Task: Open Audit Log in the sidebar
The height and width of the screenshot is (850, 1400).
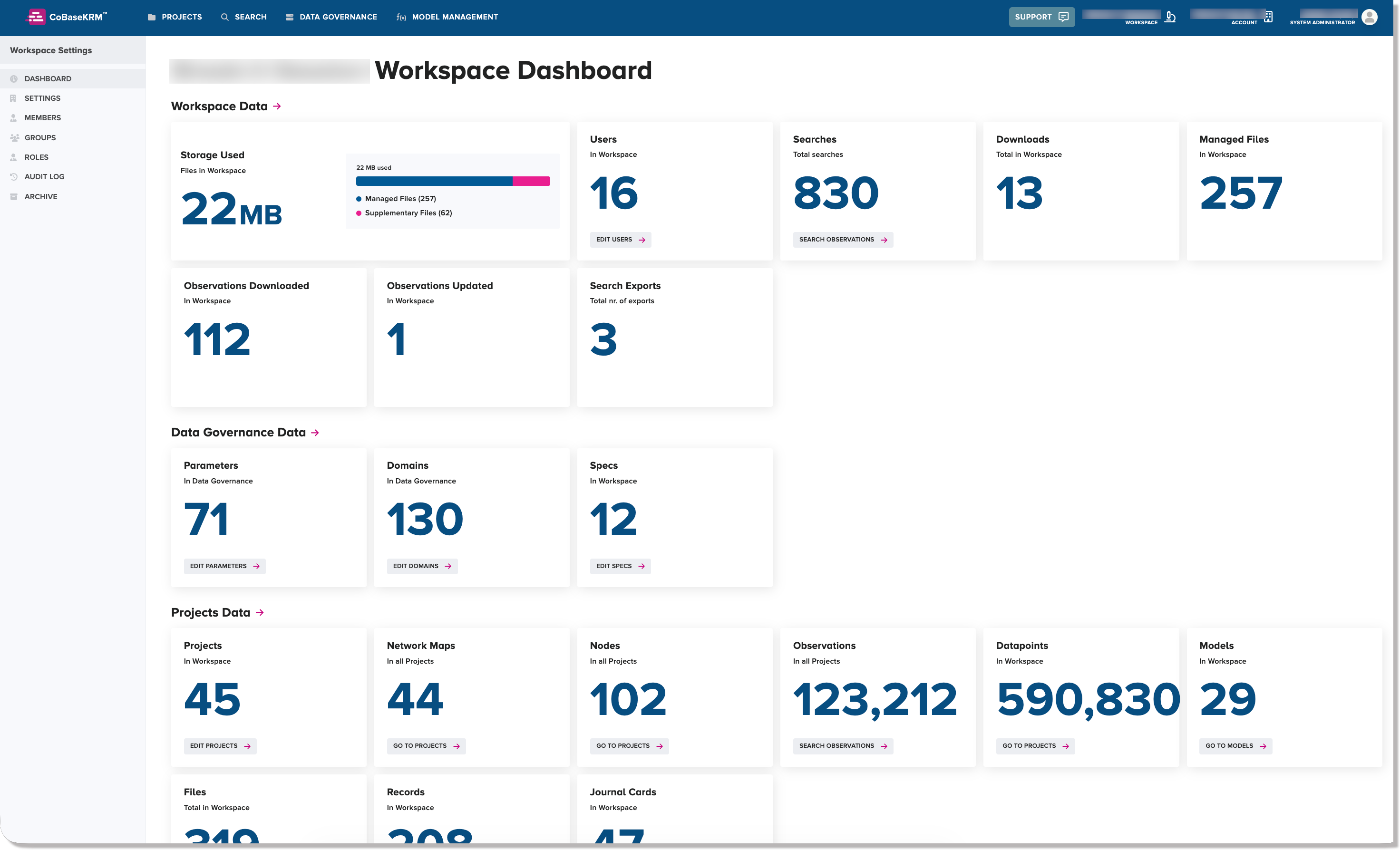Action: point(73,177)
